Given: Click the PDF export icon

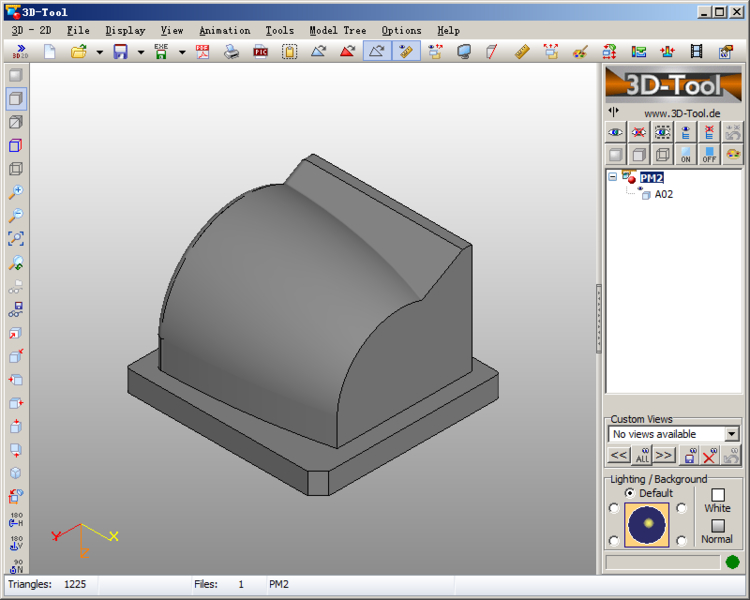Looking at the screenshot, I should pos(202,51).
